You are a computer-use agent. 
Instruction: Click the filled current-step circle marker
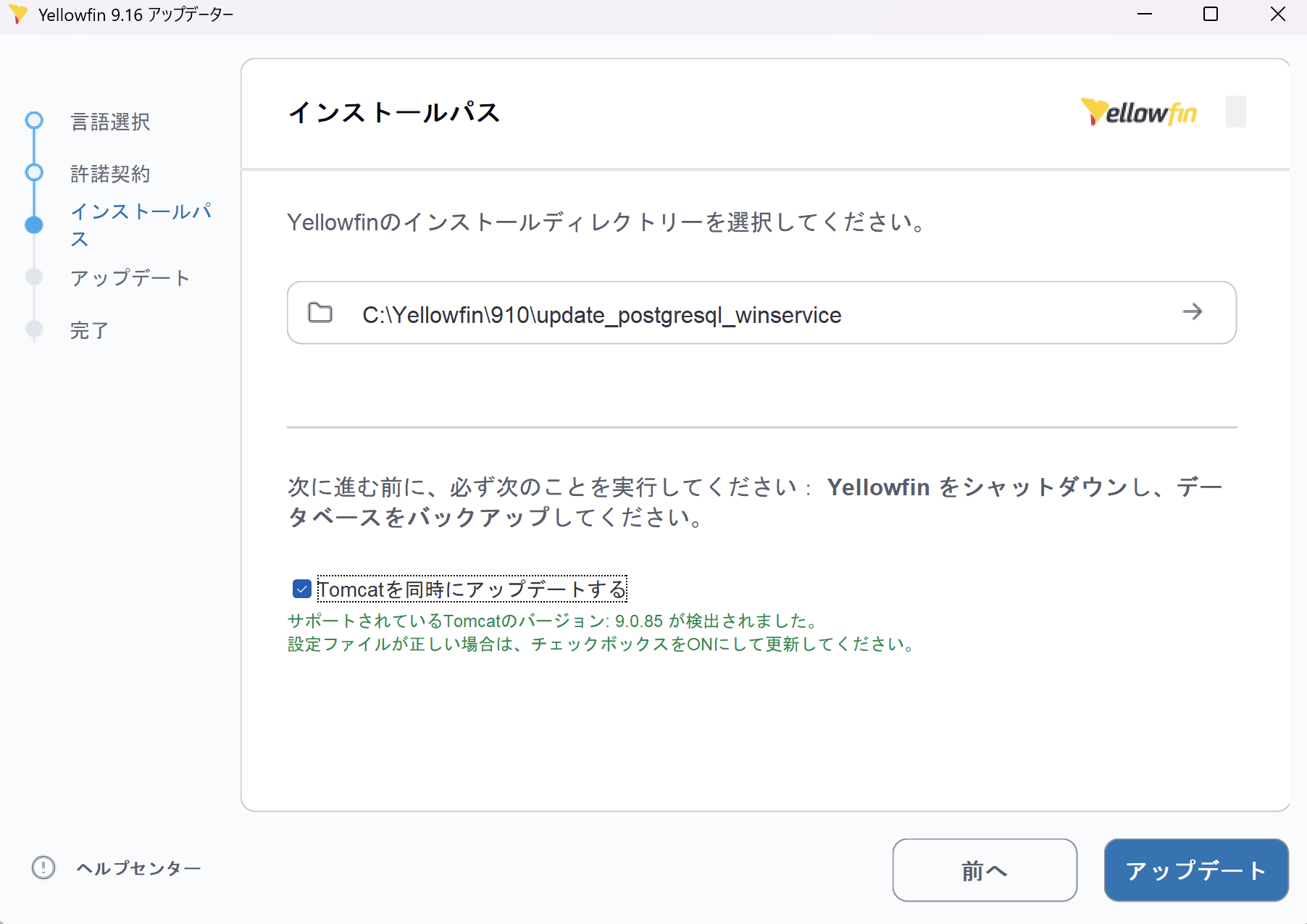34,224
